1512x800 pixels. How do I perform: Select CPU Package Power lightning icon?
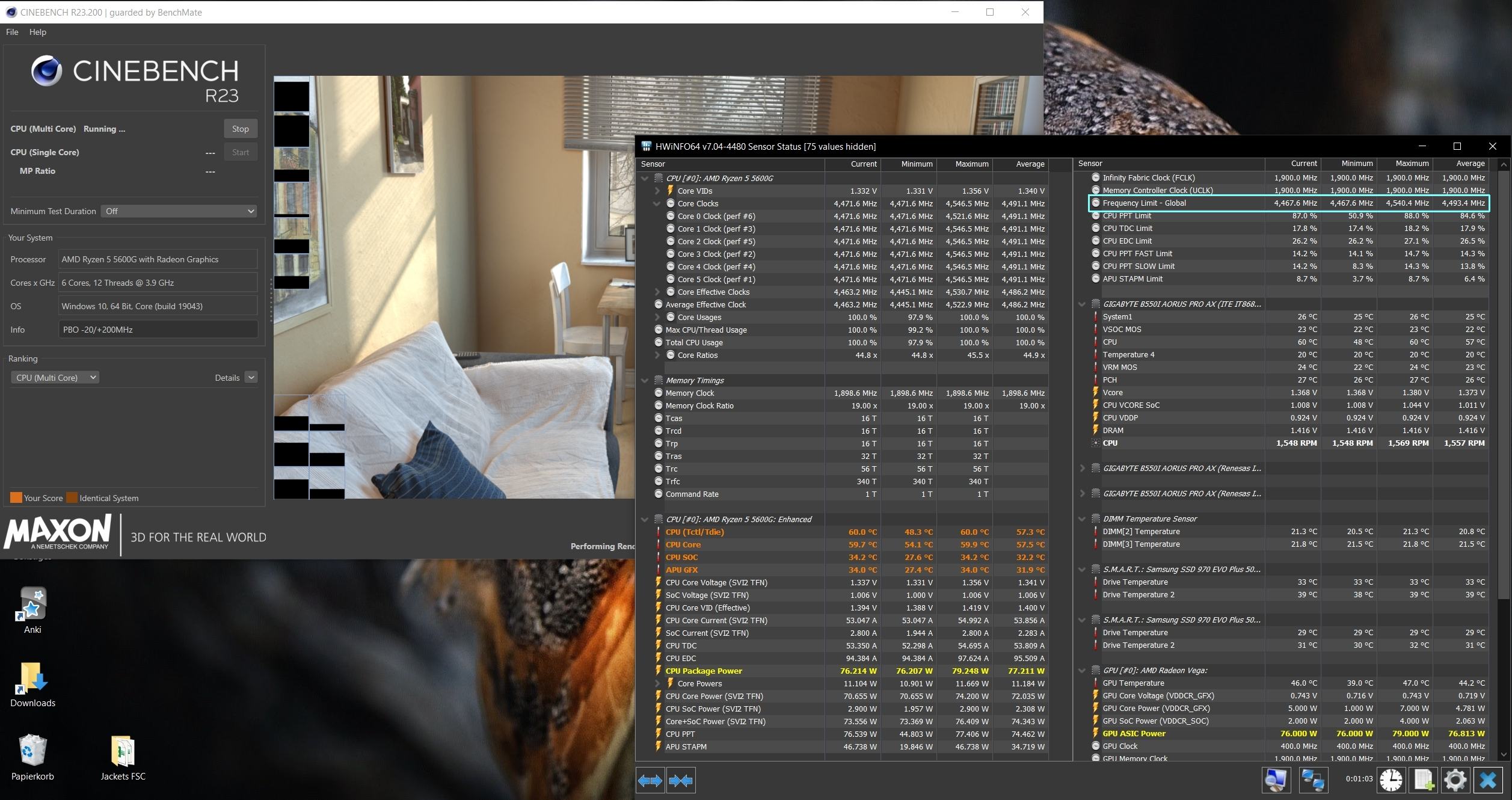(658, 671)
